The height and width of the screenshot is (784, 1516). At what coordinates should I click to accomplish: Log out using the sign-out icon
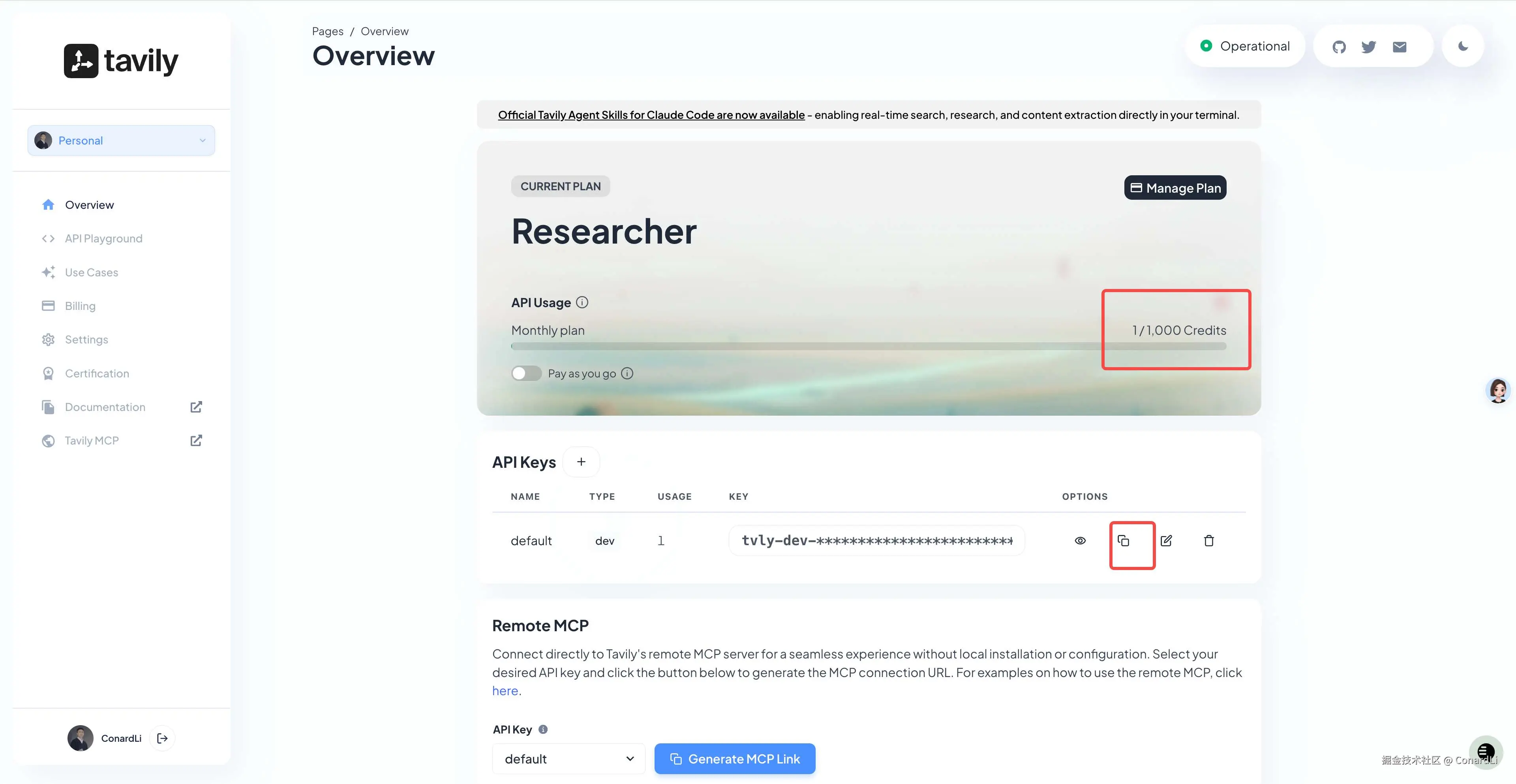click(x=162, y=738)
